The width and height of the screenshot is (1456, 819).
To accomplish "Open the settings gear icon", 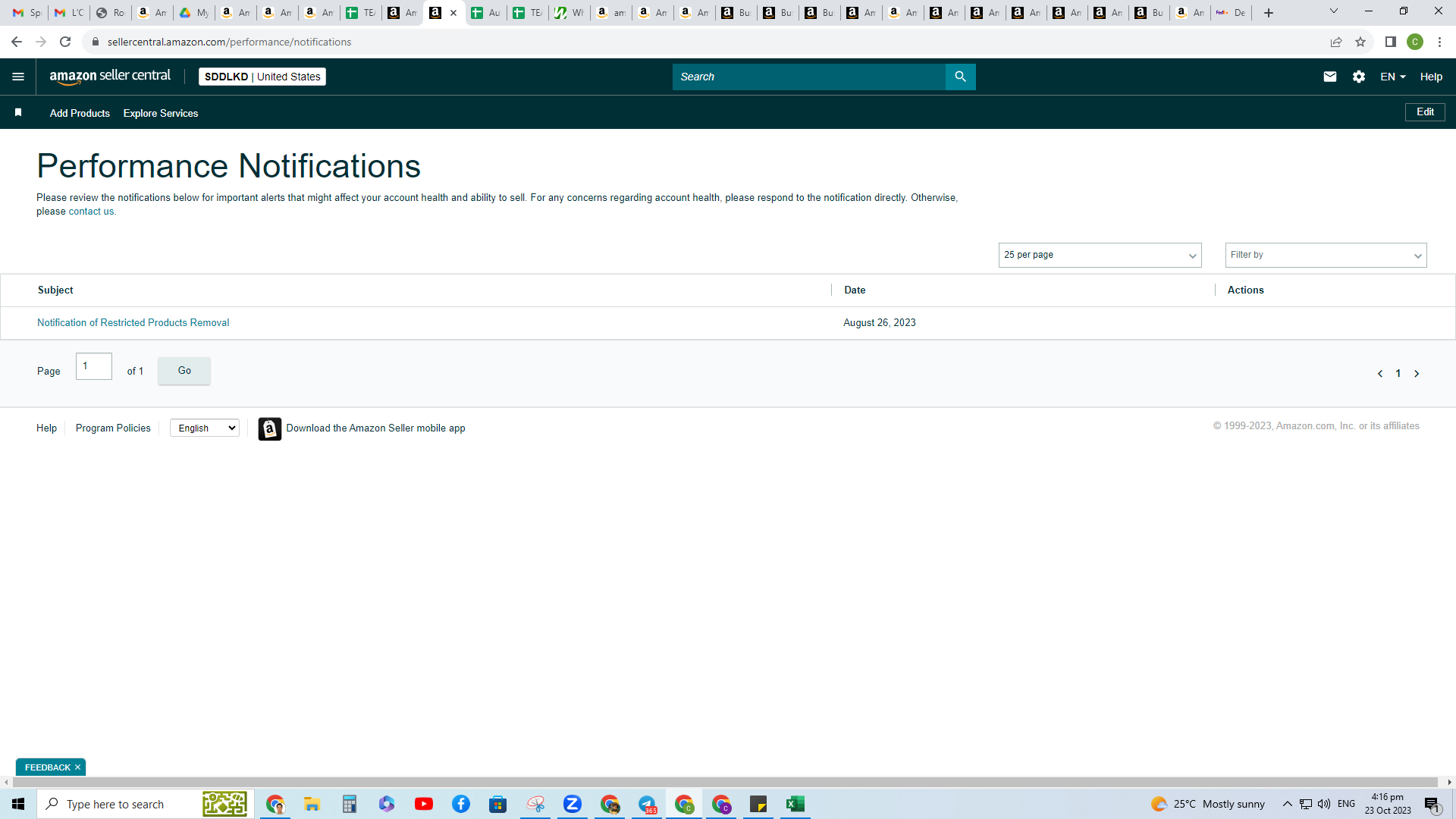I will [1358, 77].
